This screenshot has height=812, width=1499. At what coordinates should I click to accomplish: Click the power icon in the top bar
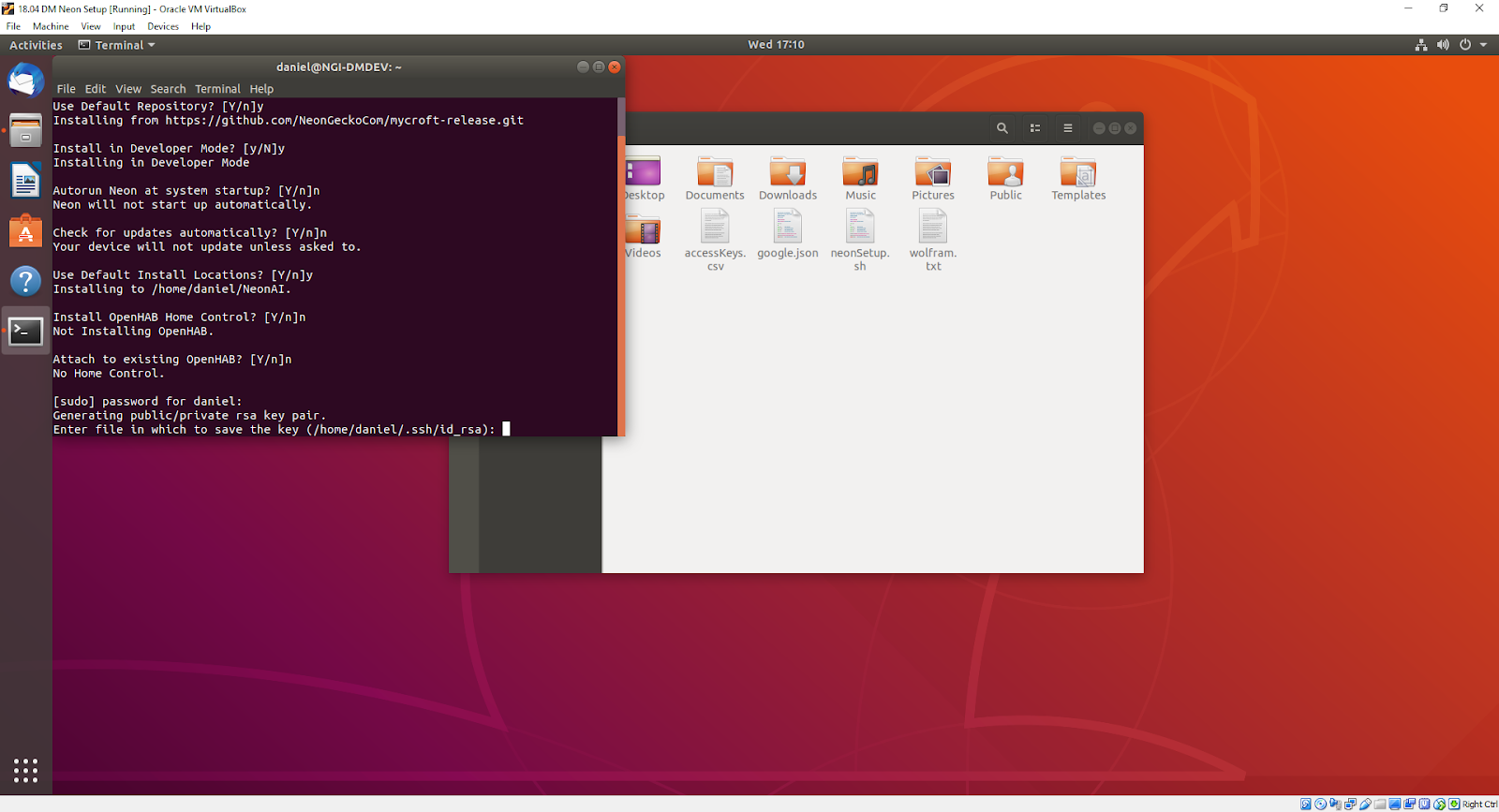1465,45
